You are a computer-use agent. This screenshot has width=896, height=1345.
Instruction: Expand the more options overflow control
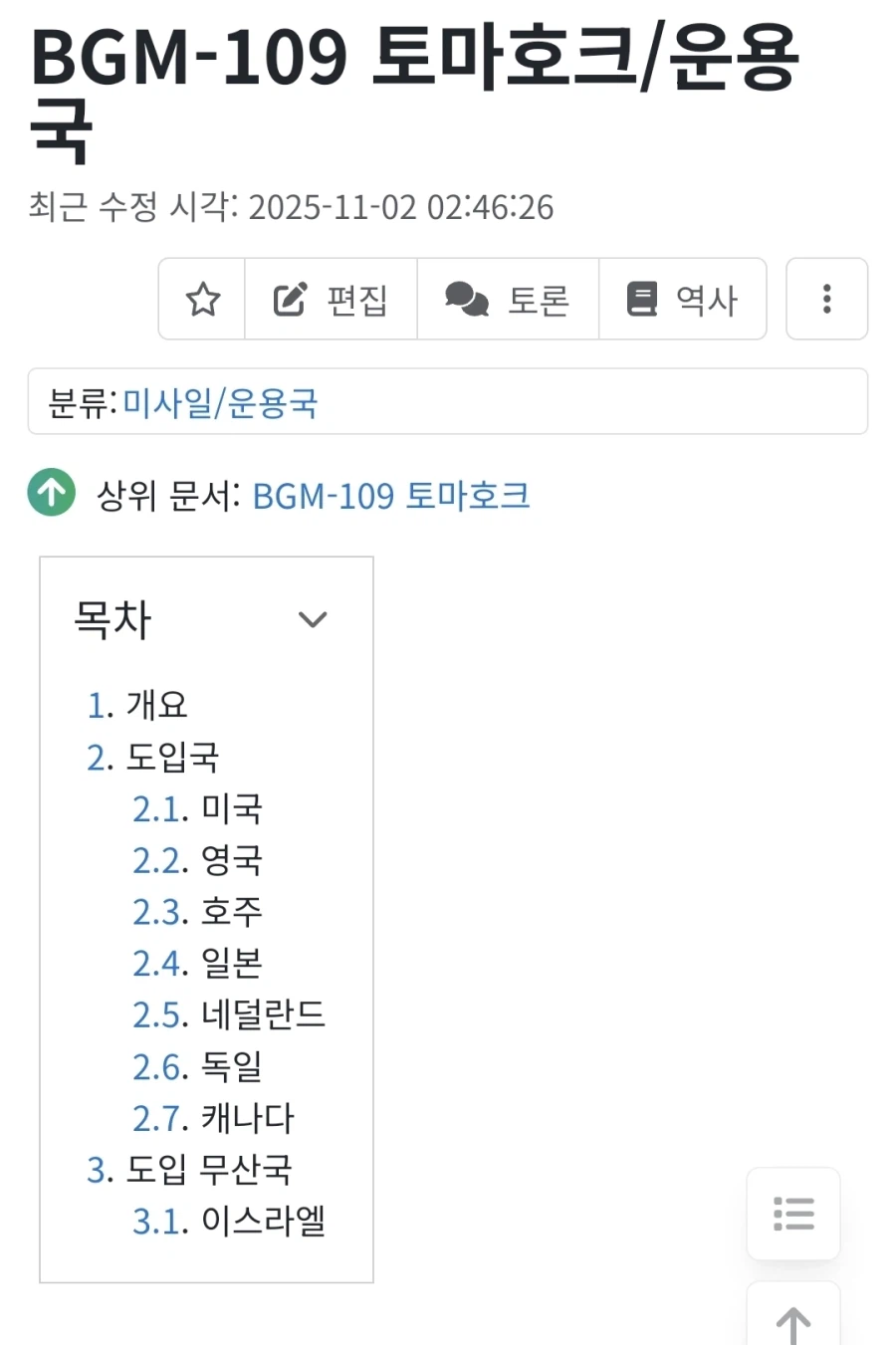[x=826, y=299]
